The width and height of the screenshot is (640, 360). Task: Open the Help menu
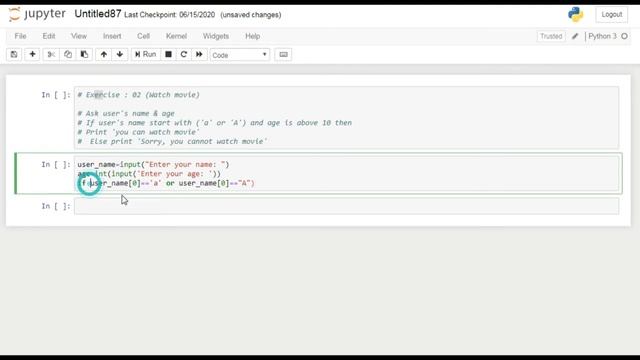pos(253,36)
